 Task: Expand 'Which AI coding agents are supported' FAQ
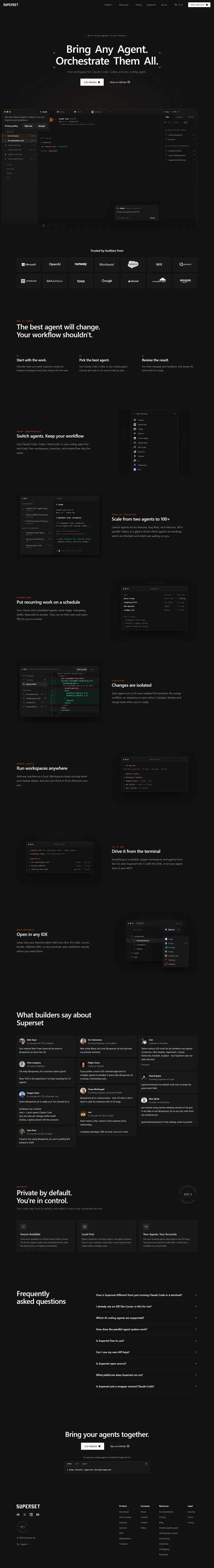(x=146, y=1318)
